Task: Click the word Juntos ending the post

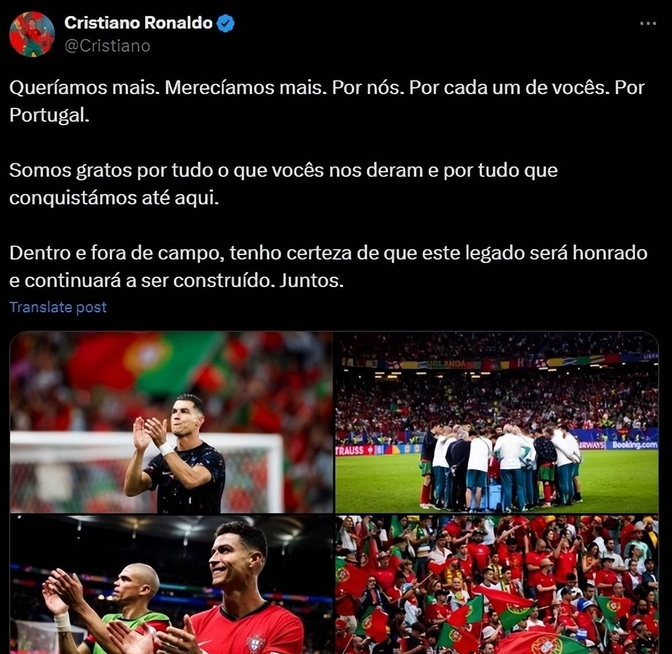Action: click(312, 281)
